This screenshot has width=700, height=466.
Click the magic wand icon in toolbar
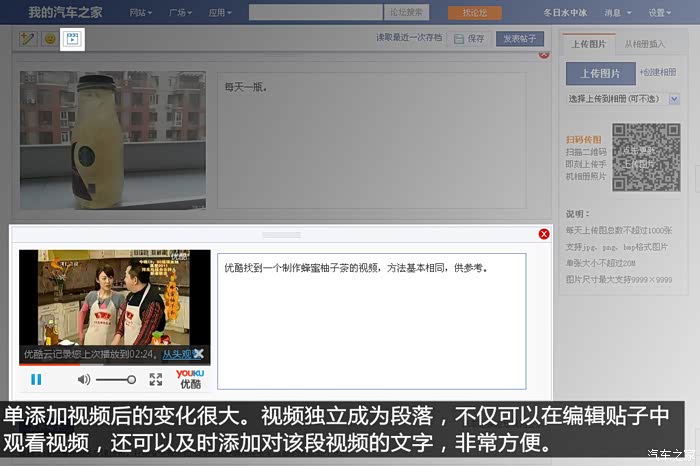click(x=28, y=39)
